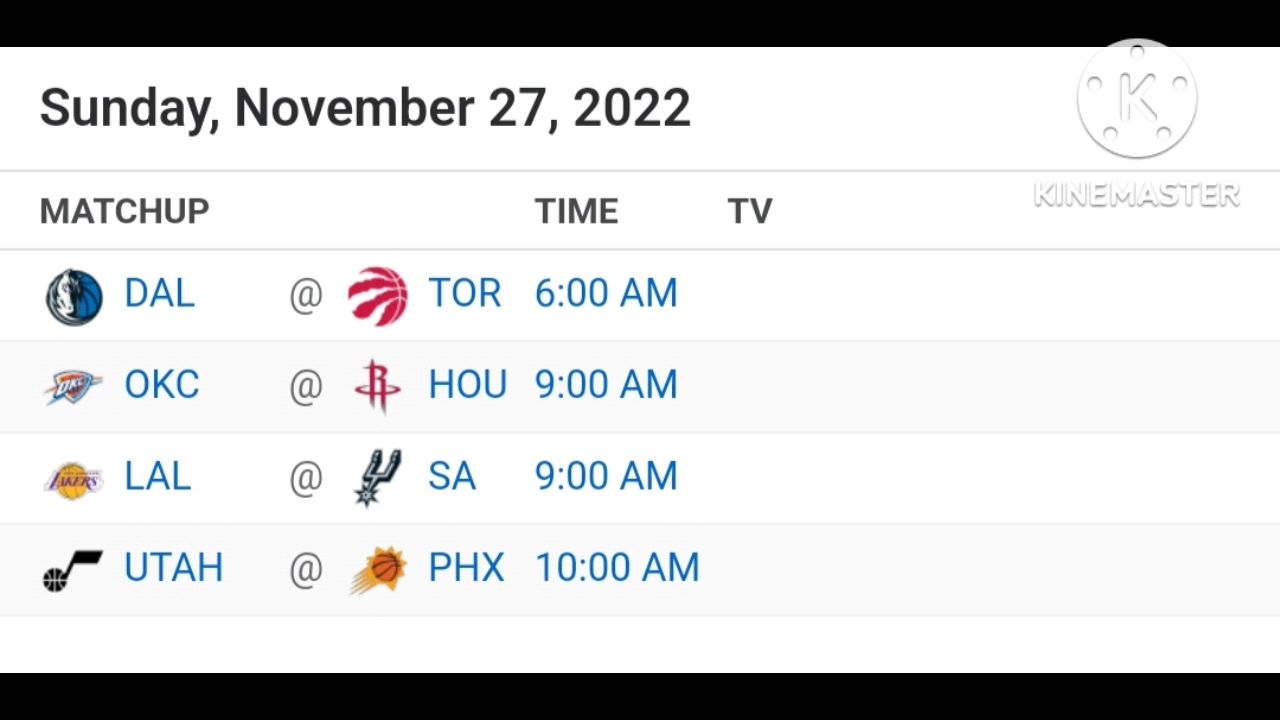Open the SA team link
The width and height of the screenshot is (1280, 720).
(452, 476)
